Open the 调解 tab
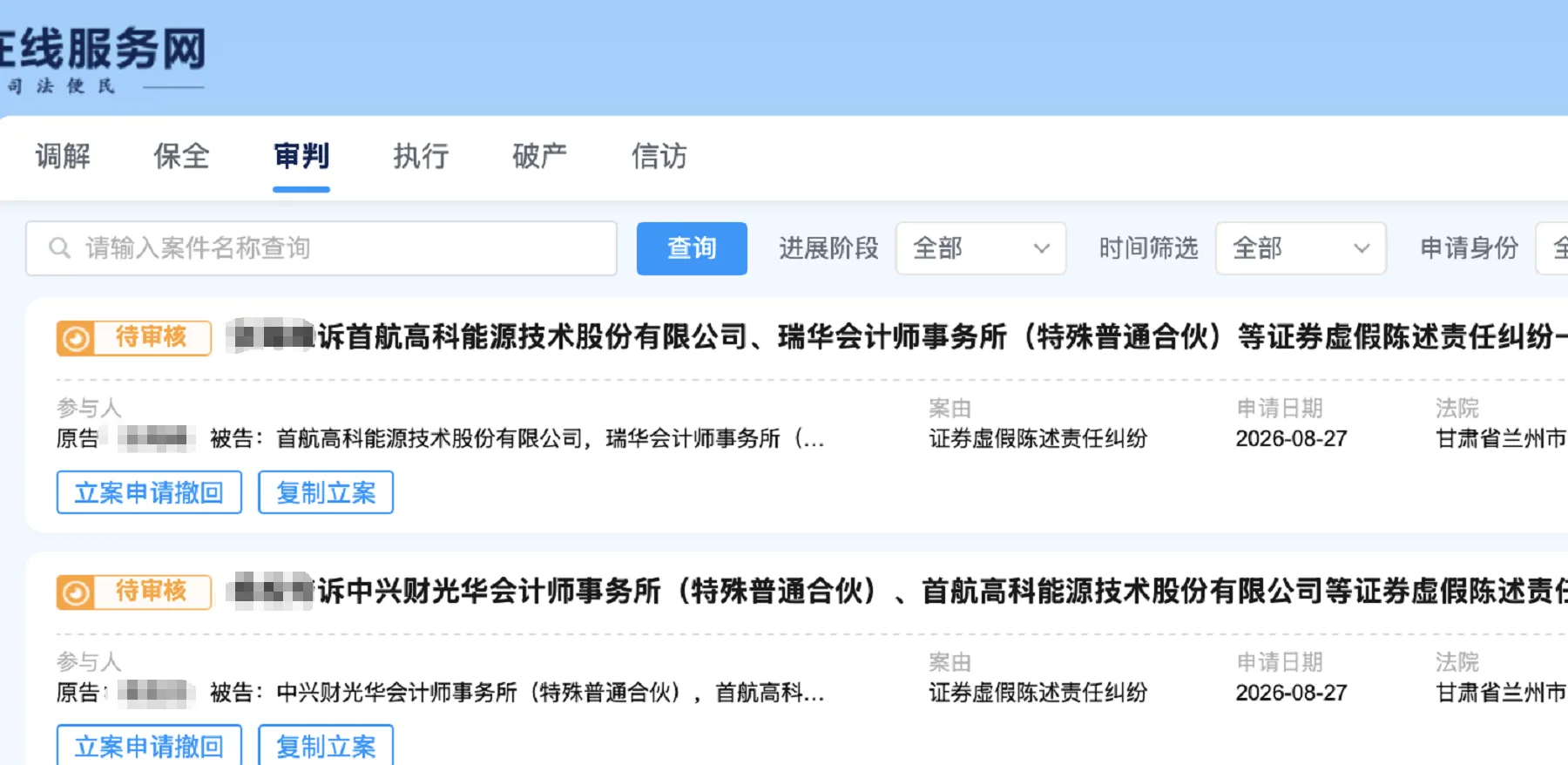The height and width of the screenshot is (765, 1568). (63, 156)
